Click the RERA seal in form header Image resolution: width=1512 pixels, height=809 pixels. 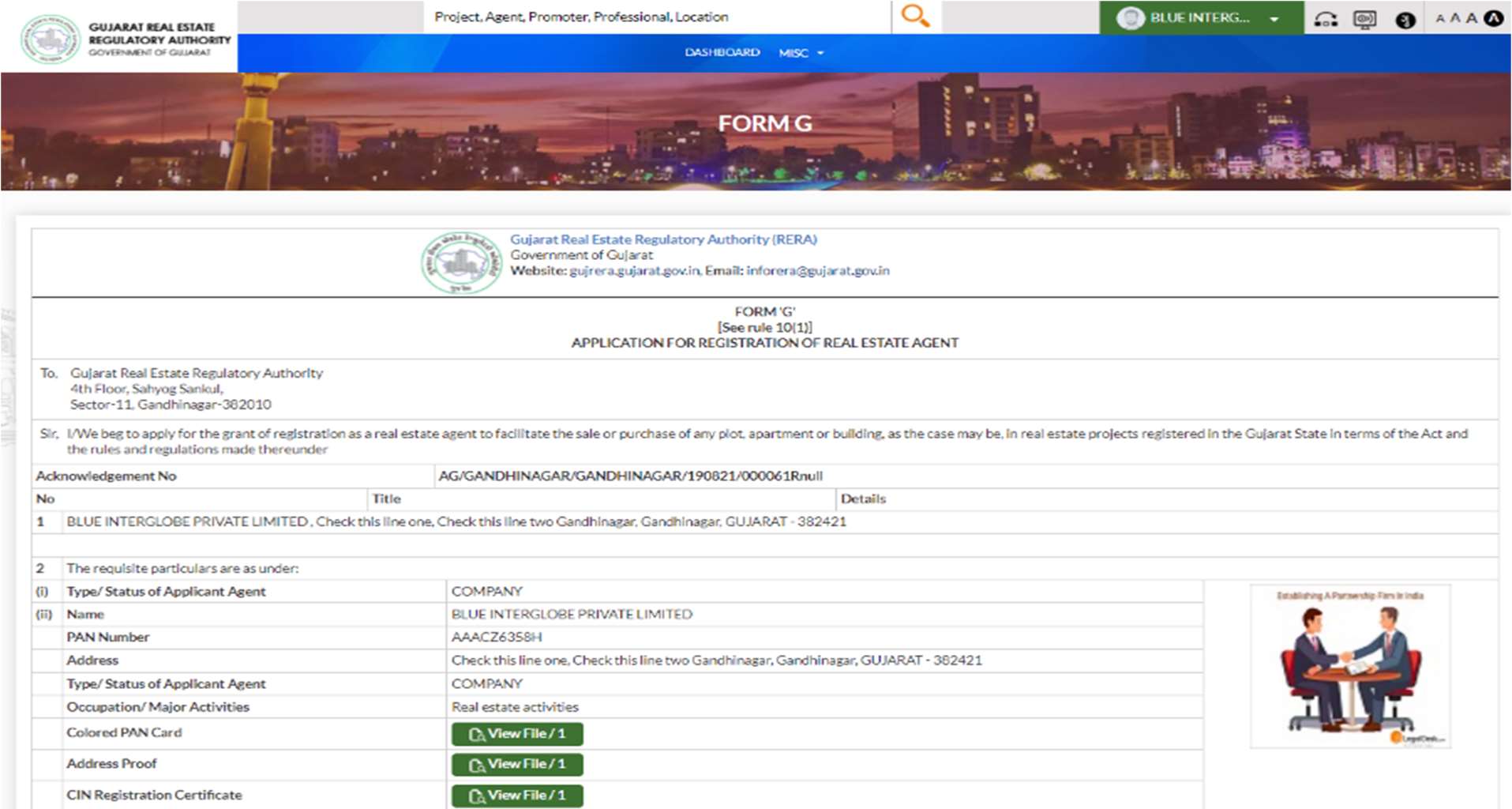click(x=461, y=262)
